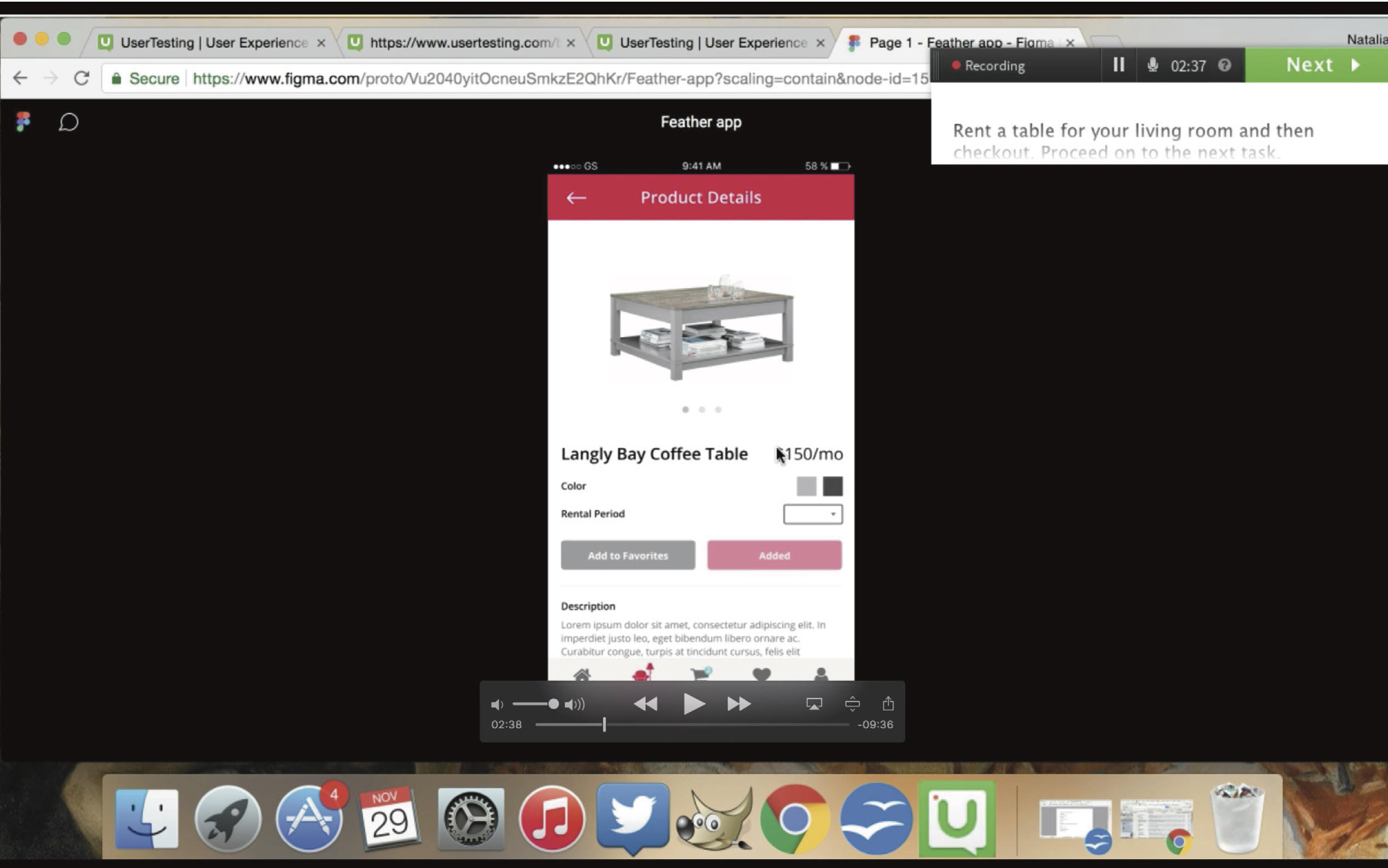1388x868 pixels.
Task: Open the shopping cart icon in nav bar
Action: click(701, 673)
